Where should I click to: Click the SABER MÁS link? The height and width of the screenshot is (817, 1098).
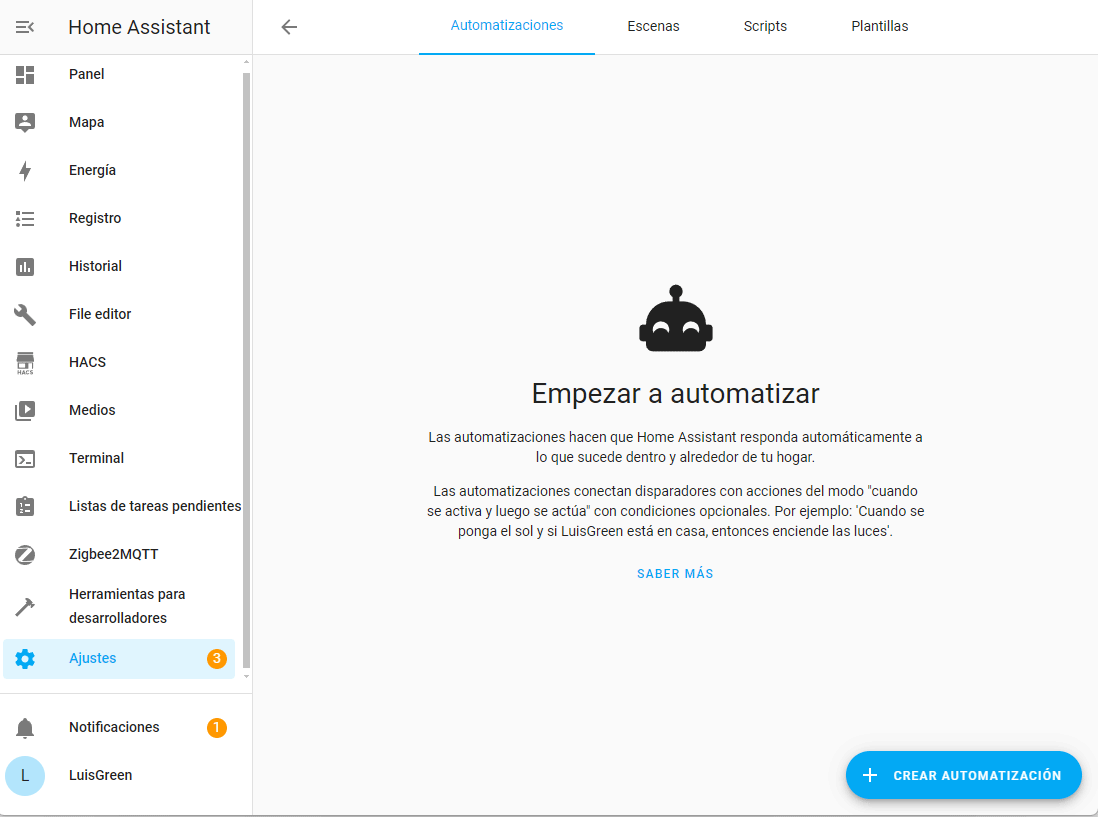(x=675, y=574)
